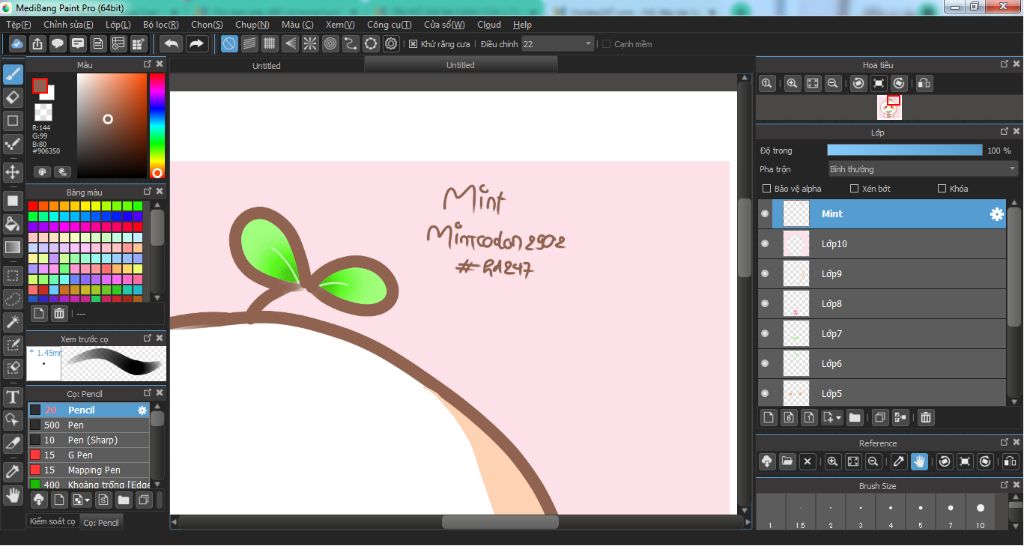Select the Text tool

tap(12, 396)
